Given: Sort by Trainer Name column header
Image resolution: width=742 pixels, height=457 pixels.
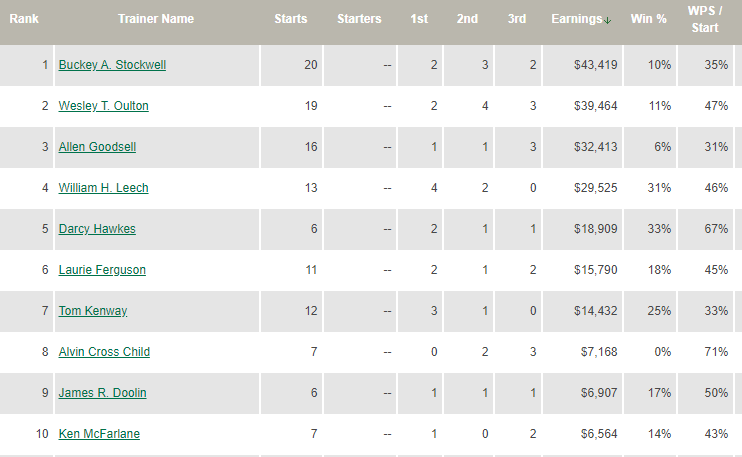Looking at the screenshot, I should [x=156, y=19].
